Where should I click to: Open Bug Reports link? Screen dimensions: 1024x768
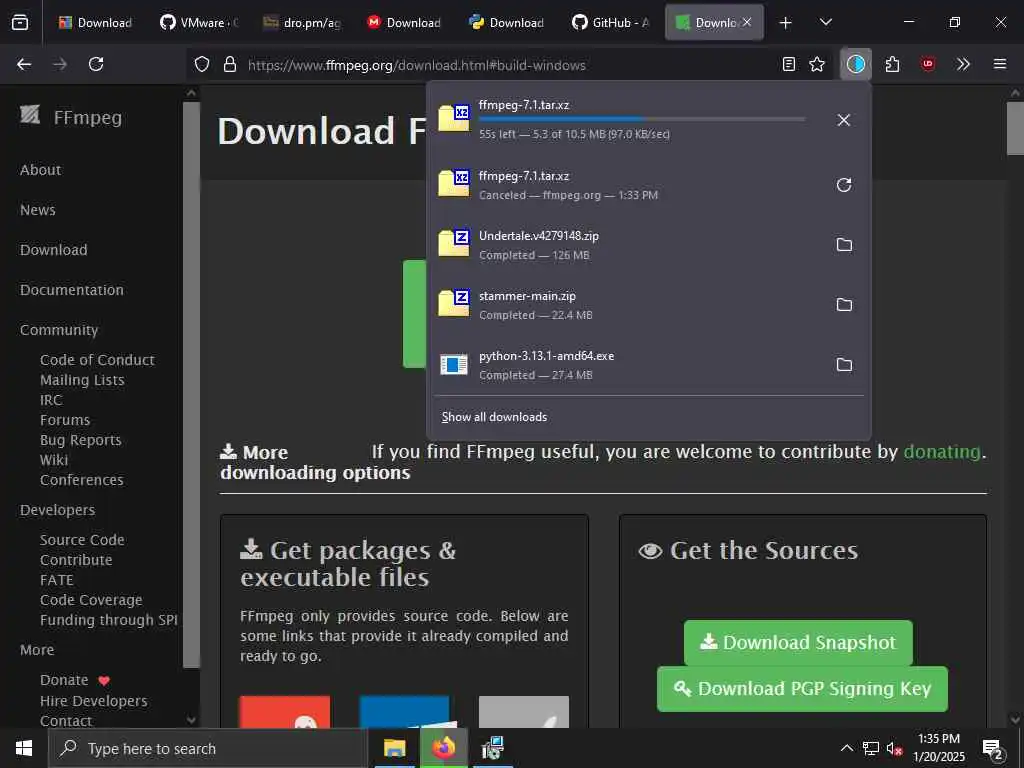(x=81, y=440)
